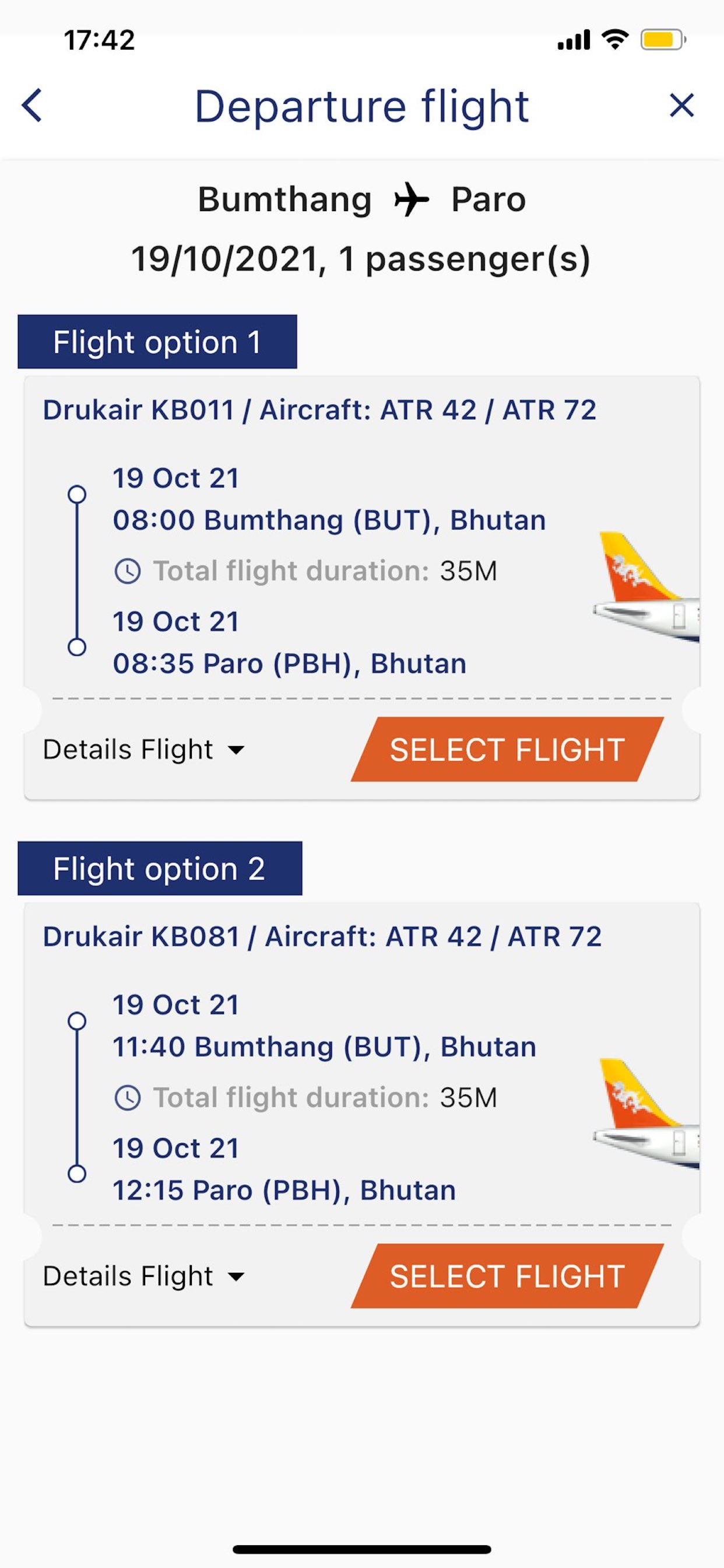Tap the Drukair KB081 aircraft header
Screen dimensions: 724x1568
(x=322, y=936)
